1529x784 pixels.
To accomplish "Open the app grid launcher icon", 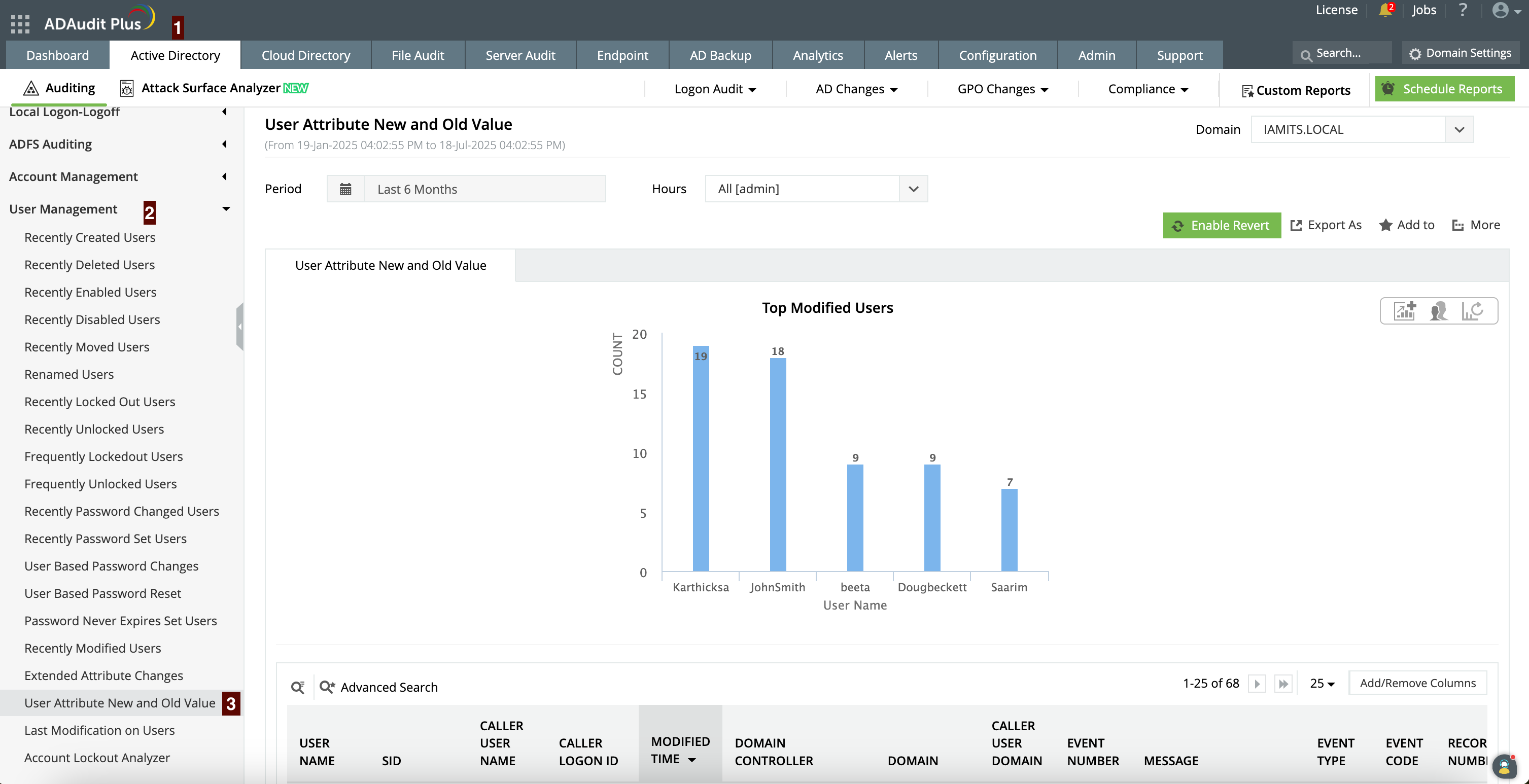I will 20,24.
